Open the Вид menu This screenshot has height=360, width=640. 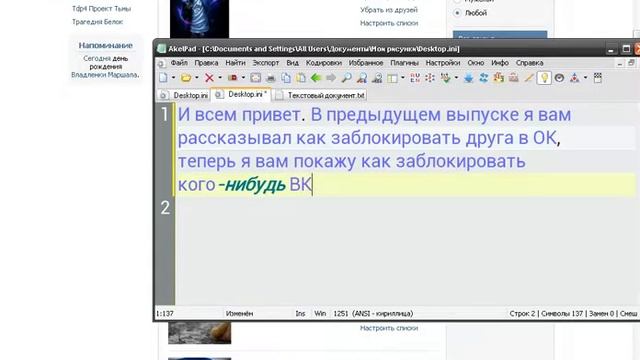pos(292,63)
